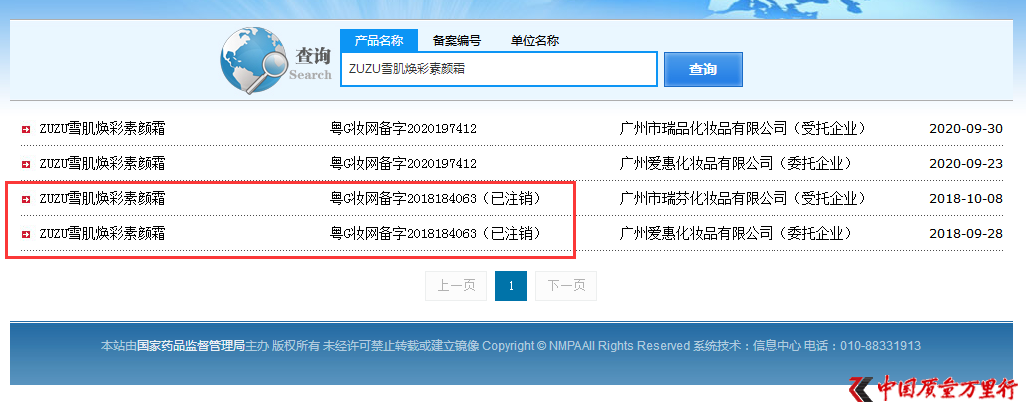Image resolution: width=1026 pixels, height=418 pixels.
Task: Click the date 2018-10-08
Action: click(966, 198)
